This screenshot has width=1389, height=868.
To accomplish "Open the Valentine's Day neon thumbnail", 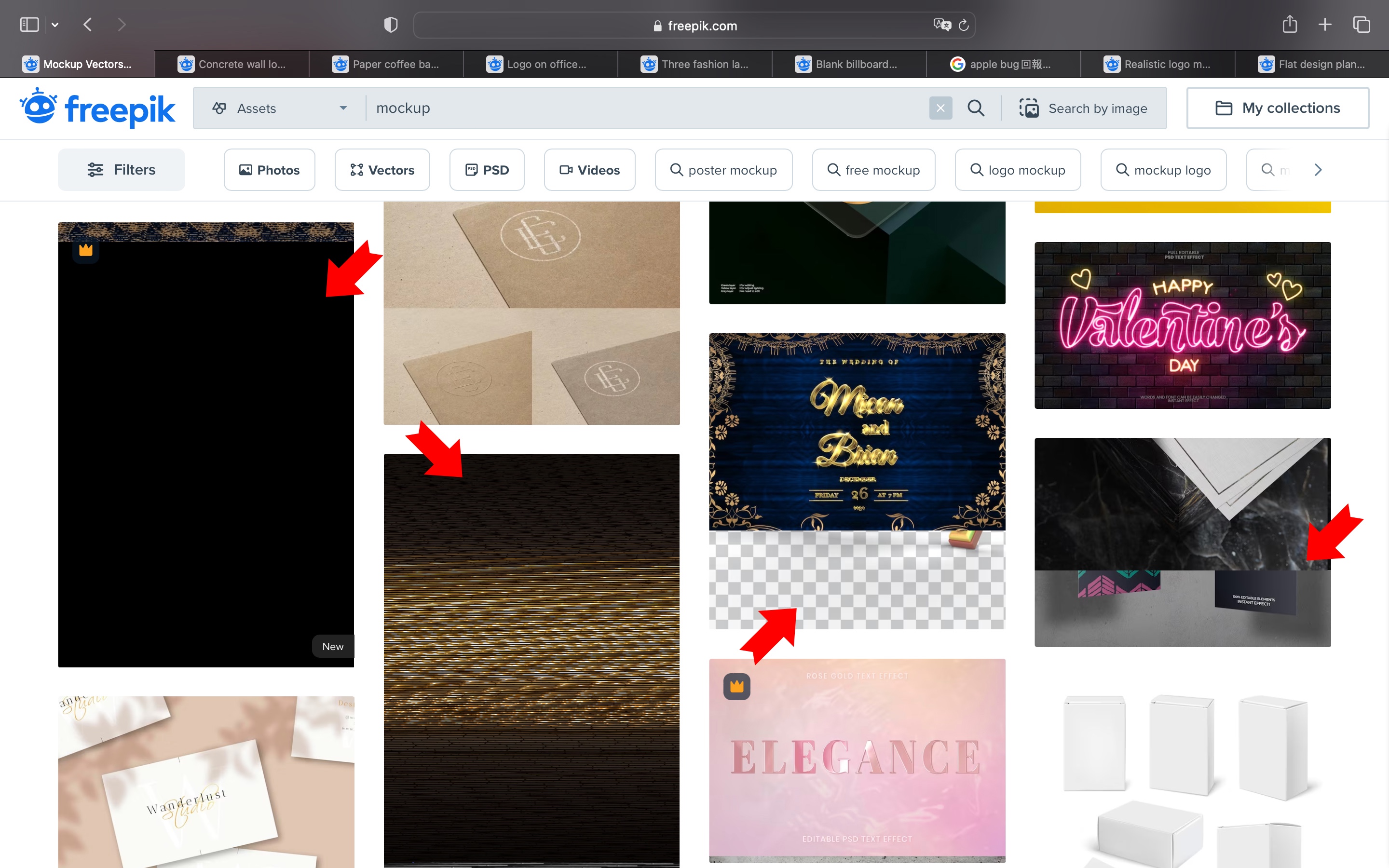I will coord(1183,325).
